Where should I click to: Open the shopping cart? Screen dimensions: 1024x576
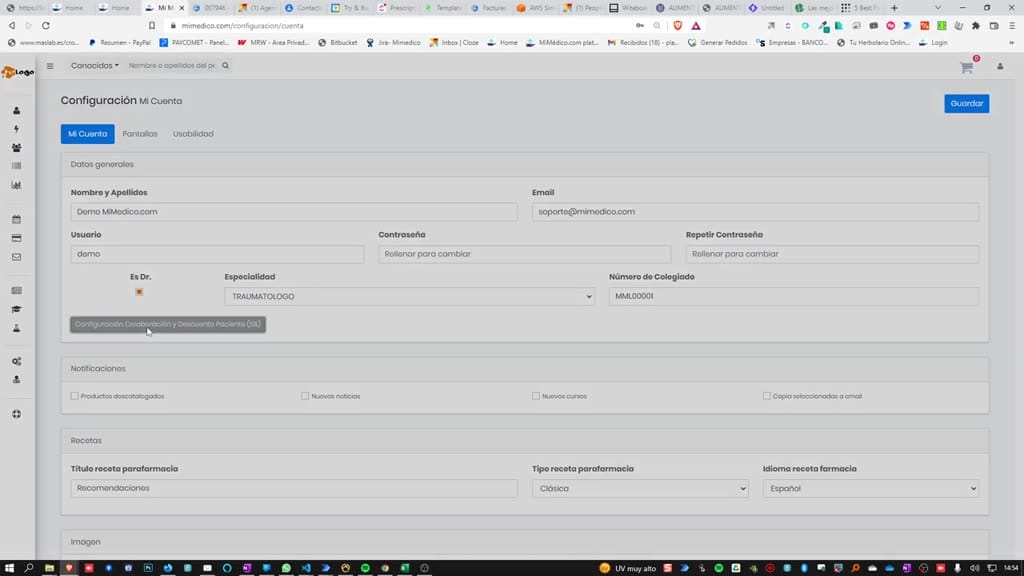[x=967, y=67]
